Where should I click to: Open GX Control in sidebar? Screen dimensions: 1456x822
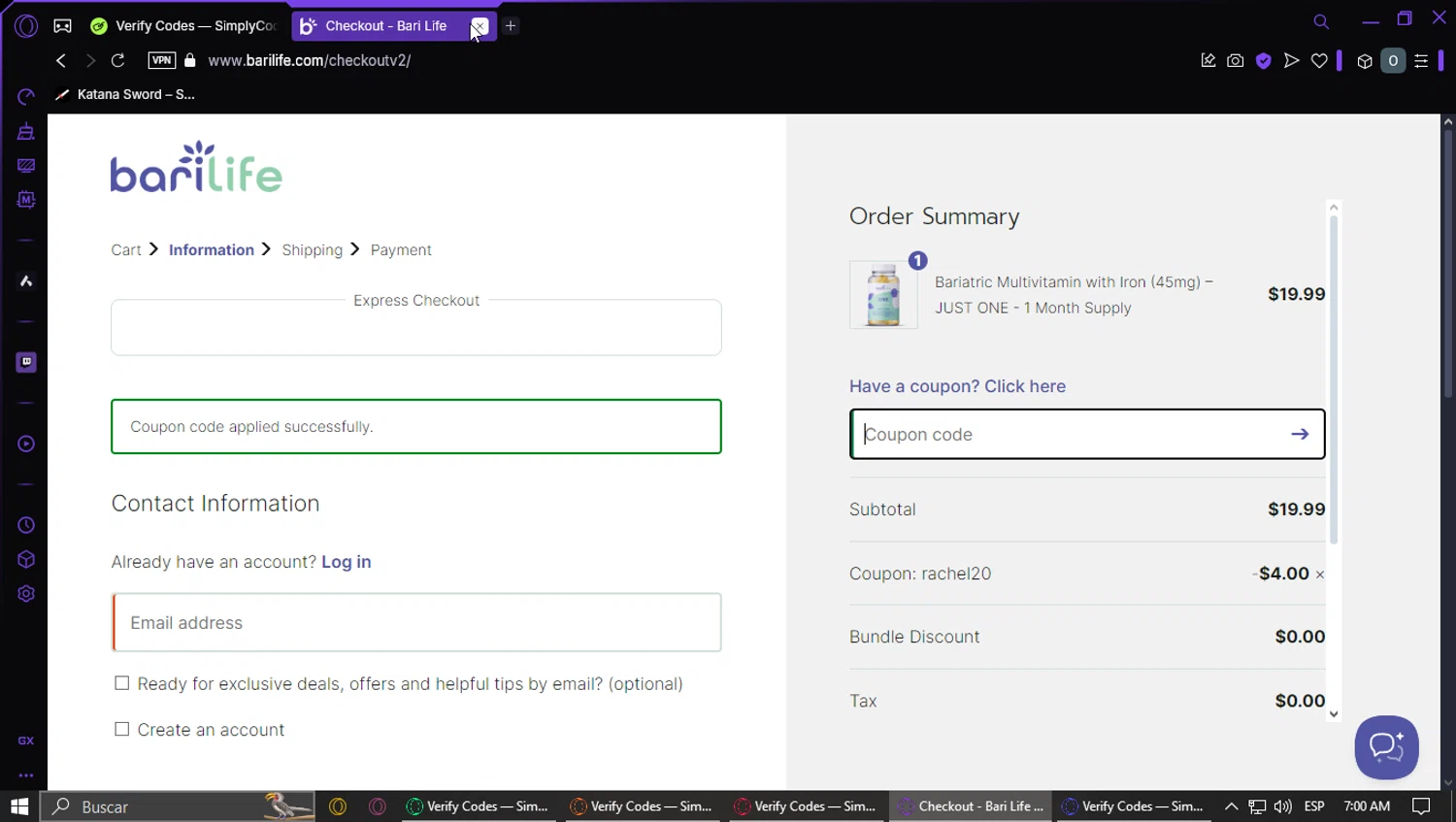[26, 97]
